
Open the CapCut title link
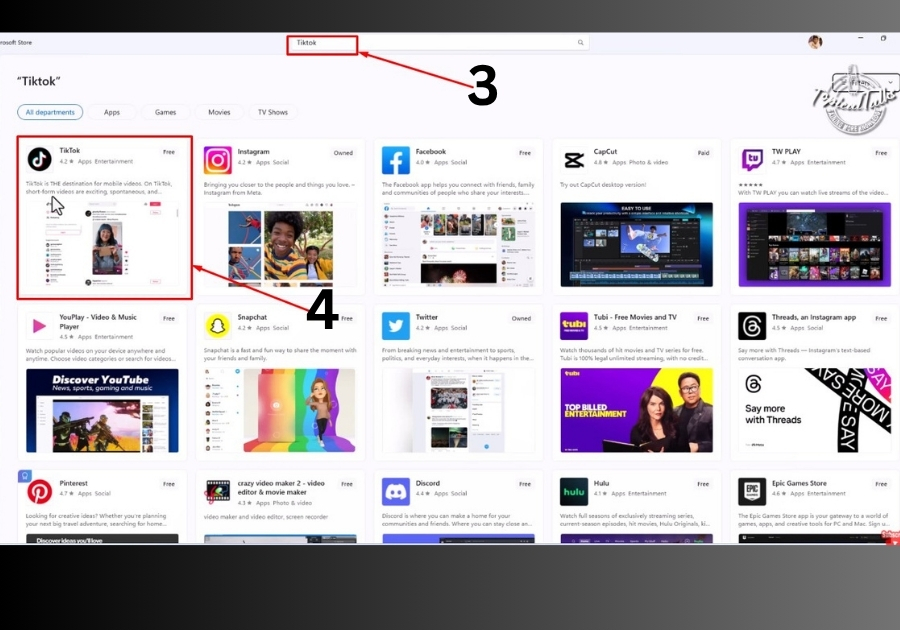point(605,151)
